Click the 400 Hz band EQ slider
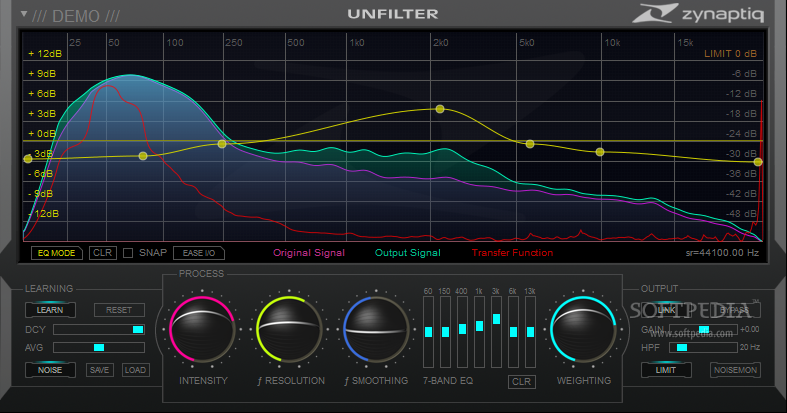This screenshot has width=787, height=413. click(x=462, y=332)
